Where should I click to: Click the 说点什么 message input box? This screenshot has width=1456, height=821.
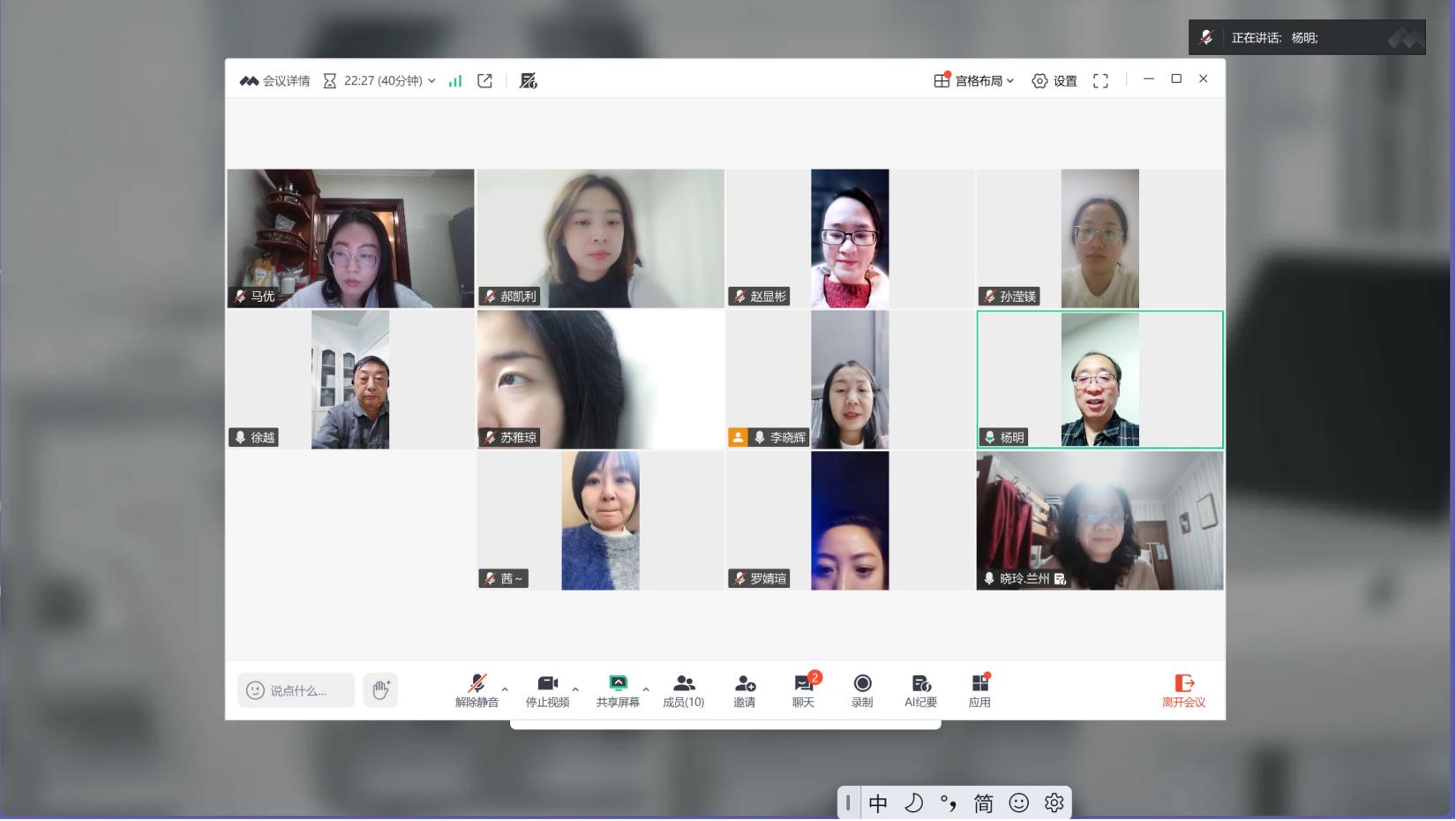tap(296, 690)
